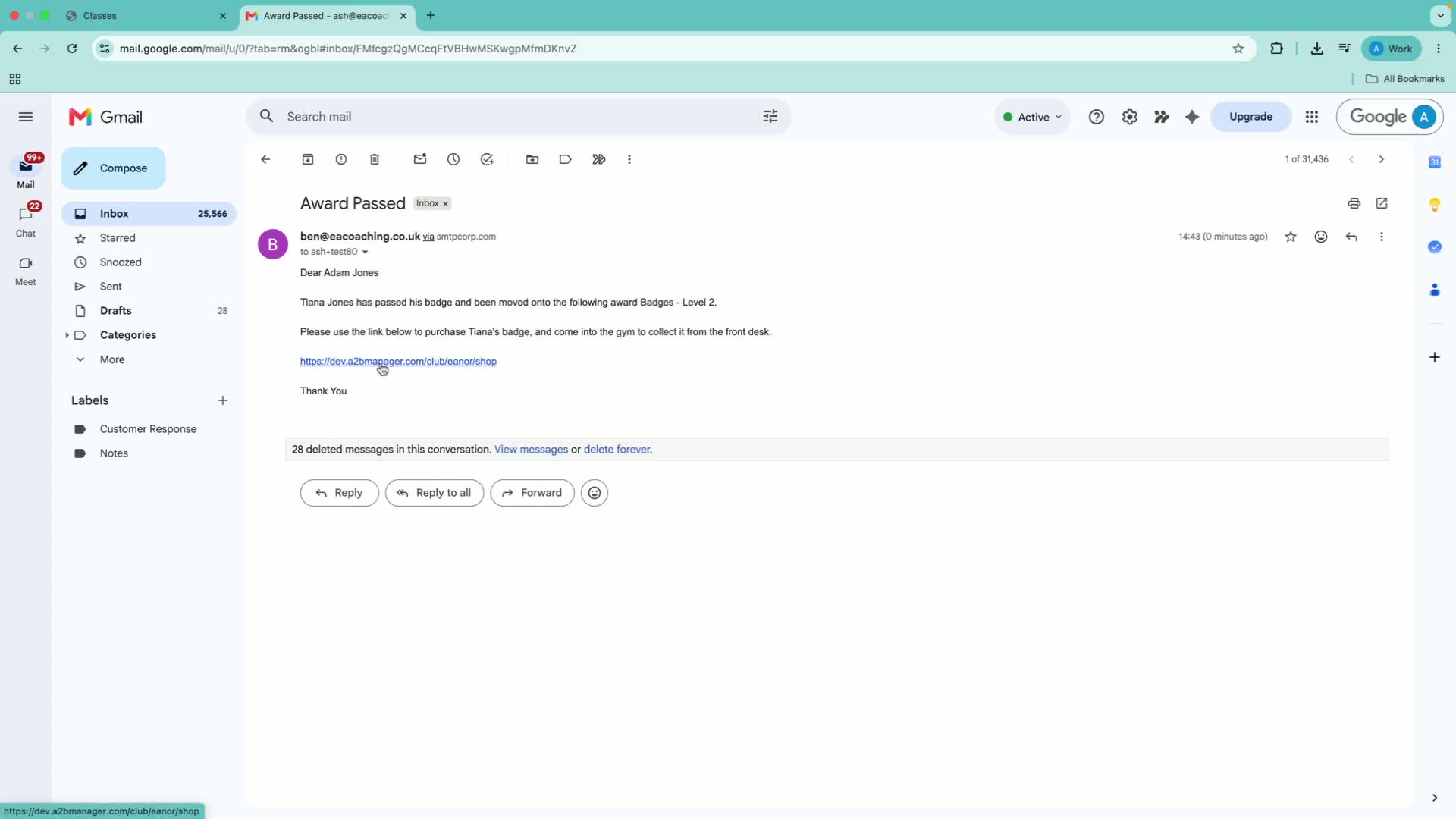The height and width of the screenshot is (819, 1456).
Task: Mark the email as unread
Action: click(420, 159)
